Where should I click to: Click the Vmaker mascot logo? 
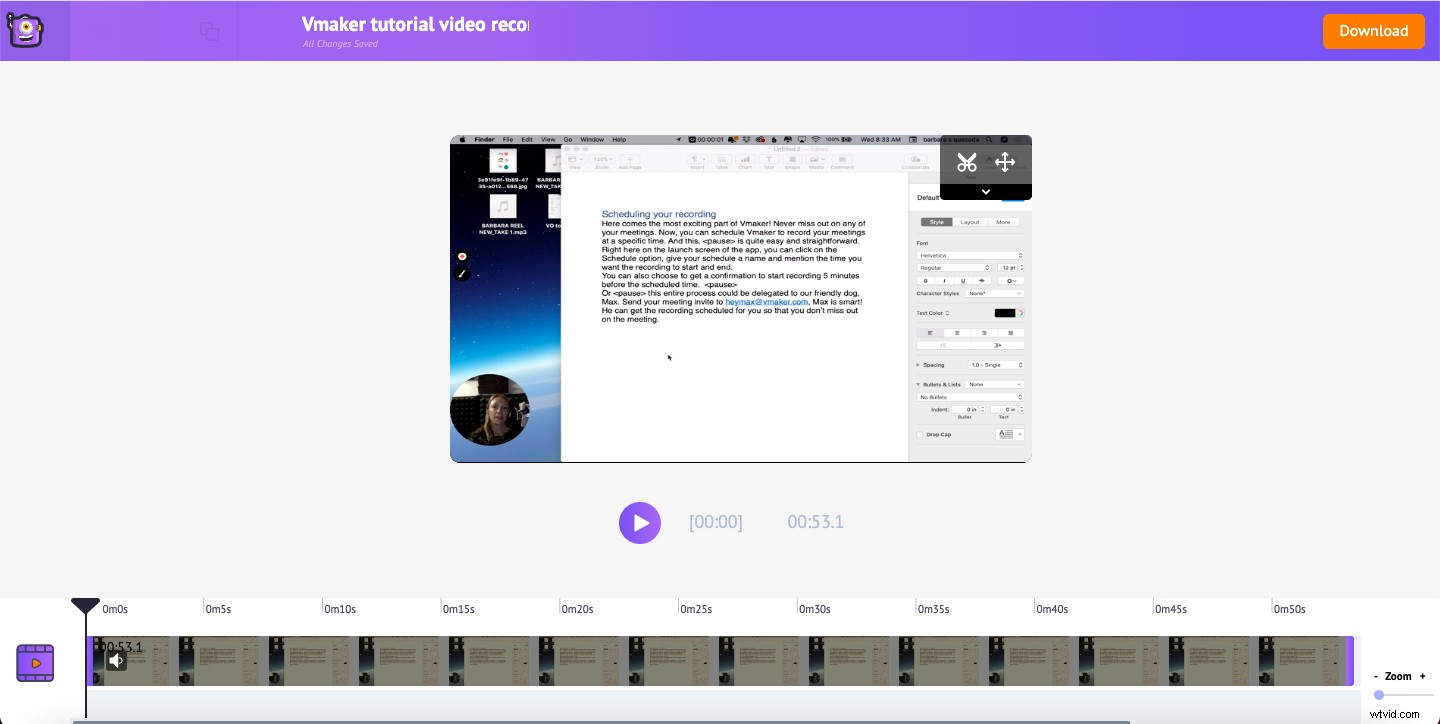[26, 30]
